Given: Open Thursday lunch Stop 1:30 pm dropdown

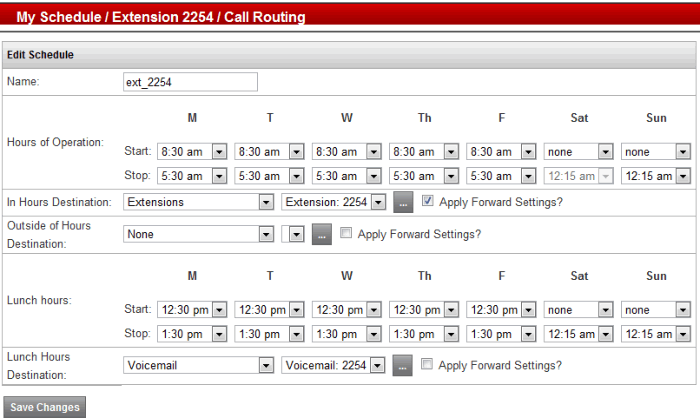Looking at the screenshot, I should (424, 334).
